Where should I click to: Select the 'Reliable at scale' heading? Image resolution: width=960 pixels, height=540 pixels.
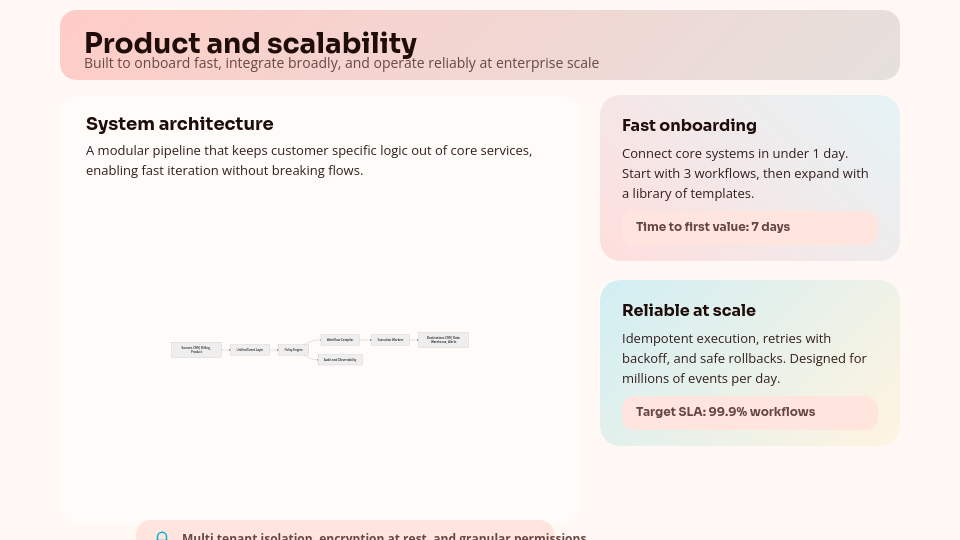[x=688, y=310]
